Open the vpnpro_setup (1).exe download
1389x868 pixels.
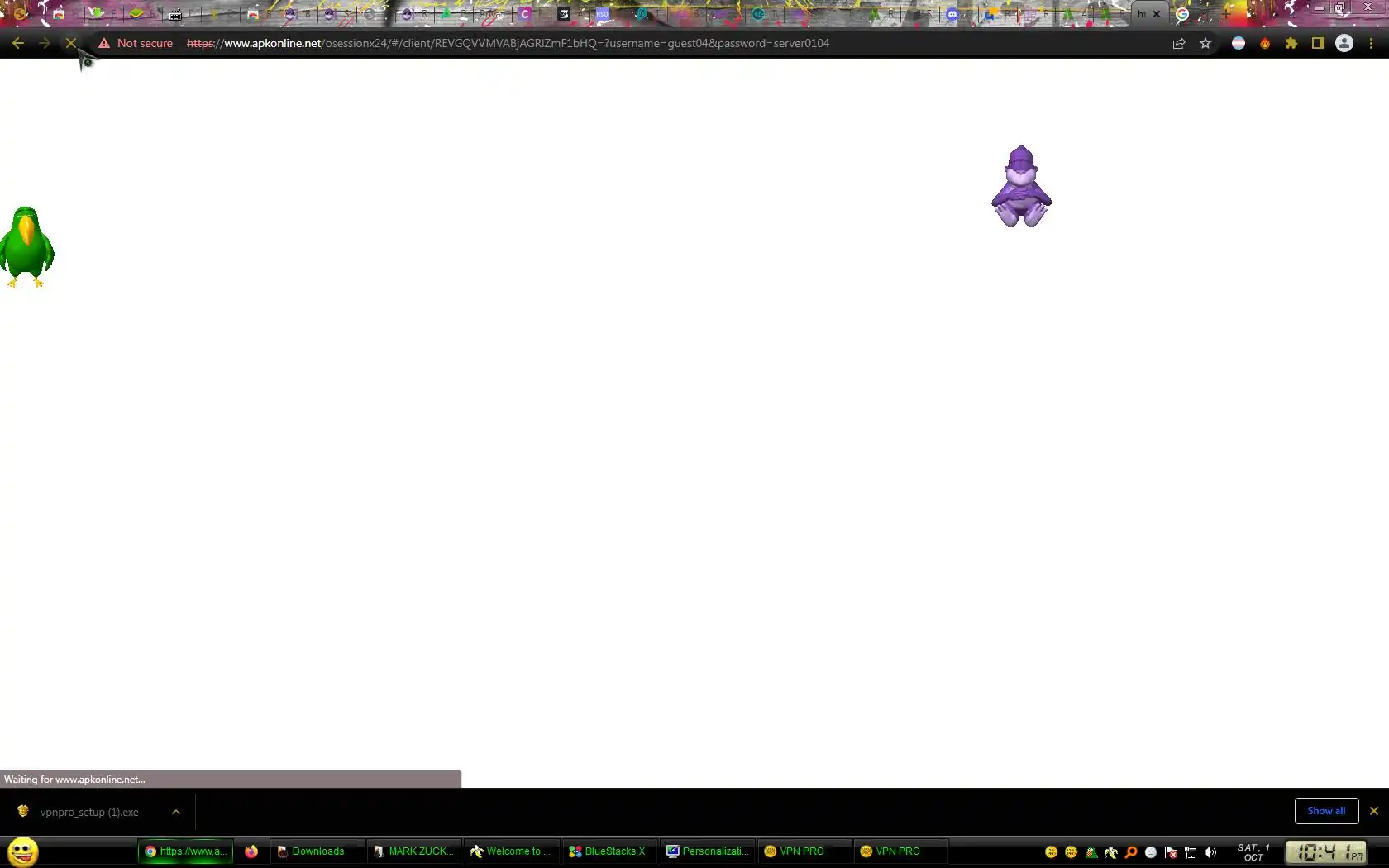[x=89, y=812]
